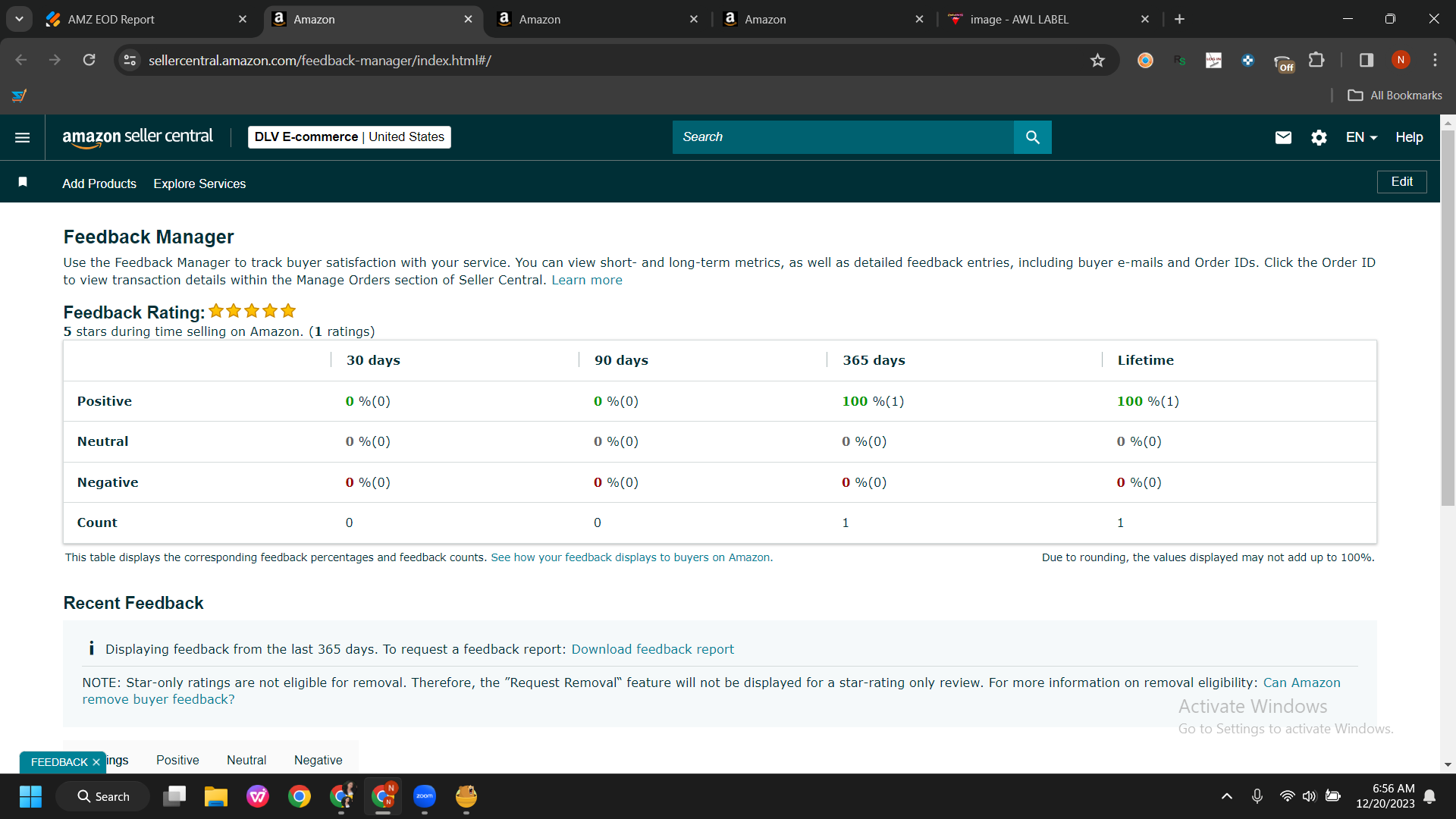Click the info icon in Recent Feedback

(91, 648)
